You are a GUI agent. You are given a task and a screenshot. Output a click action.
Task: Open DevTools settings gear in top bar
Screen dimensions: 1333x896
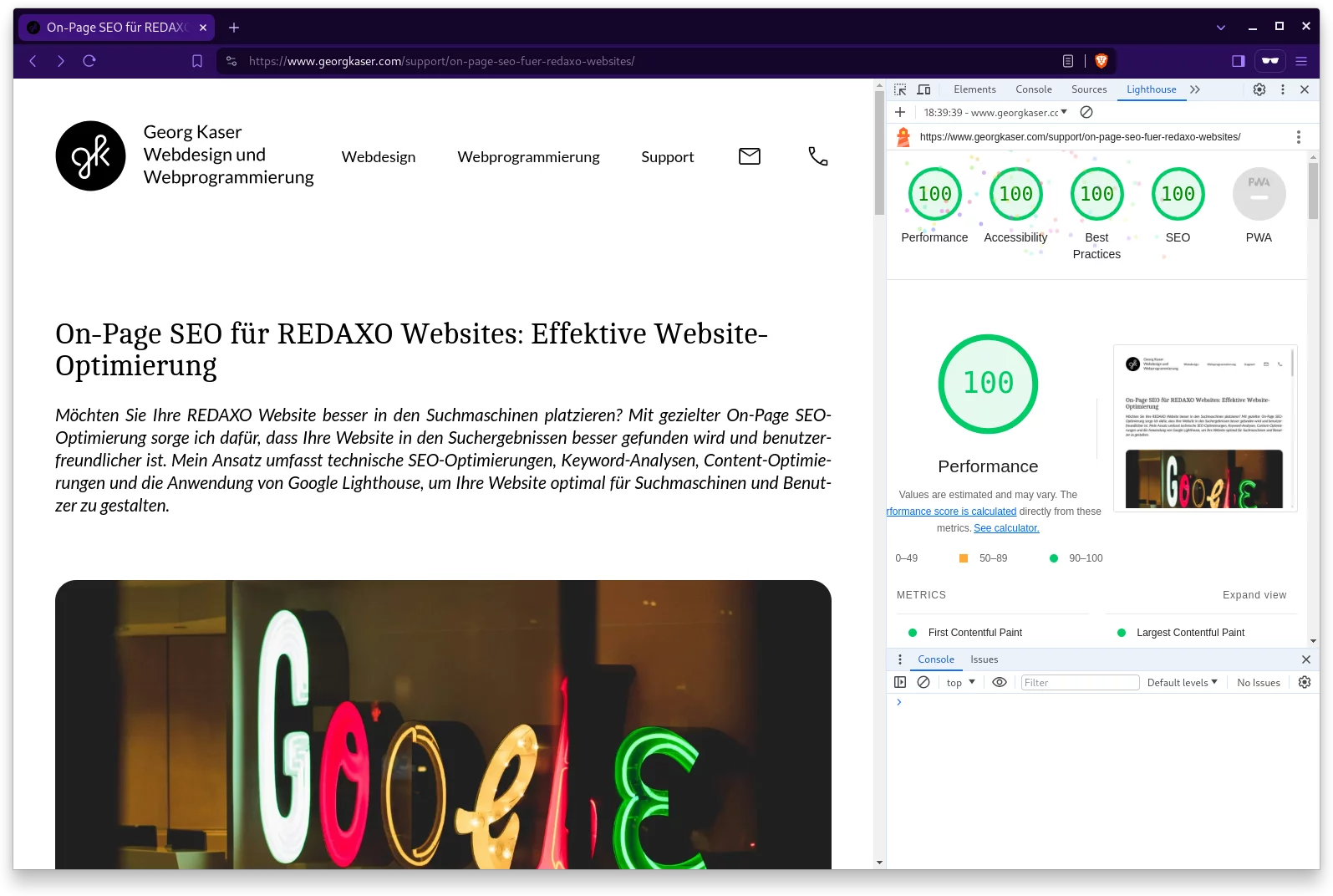tap(1259, 89)
